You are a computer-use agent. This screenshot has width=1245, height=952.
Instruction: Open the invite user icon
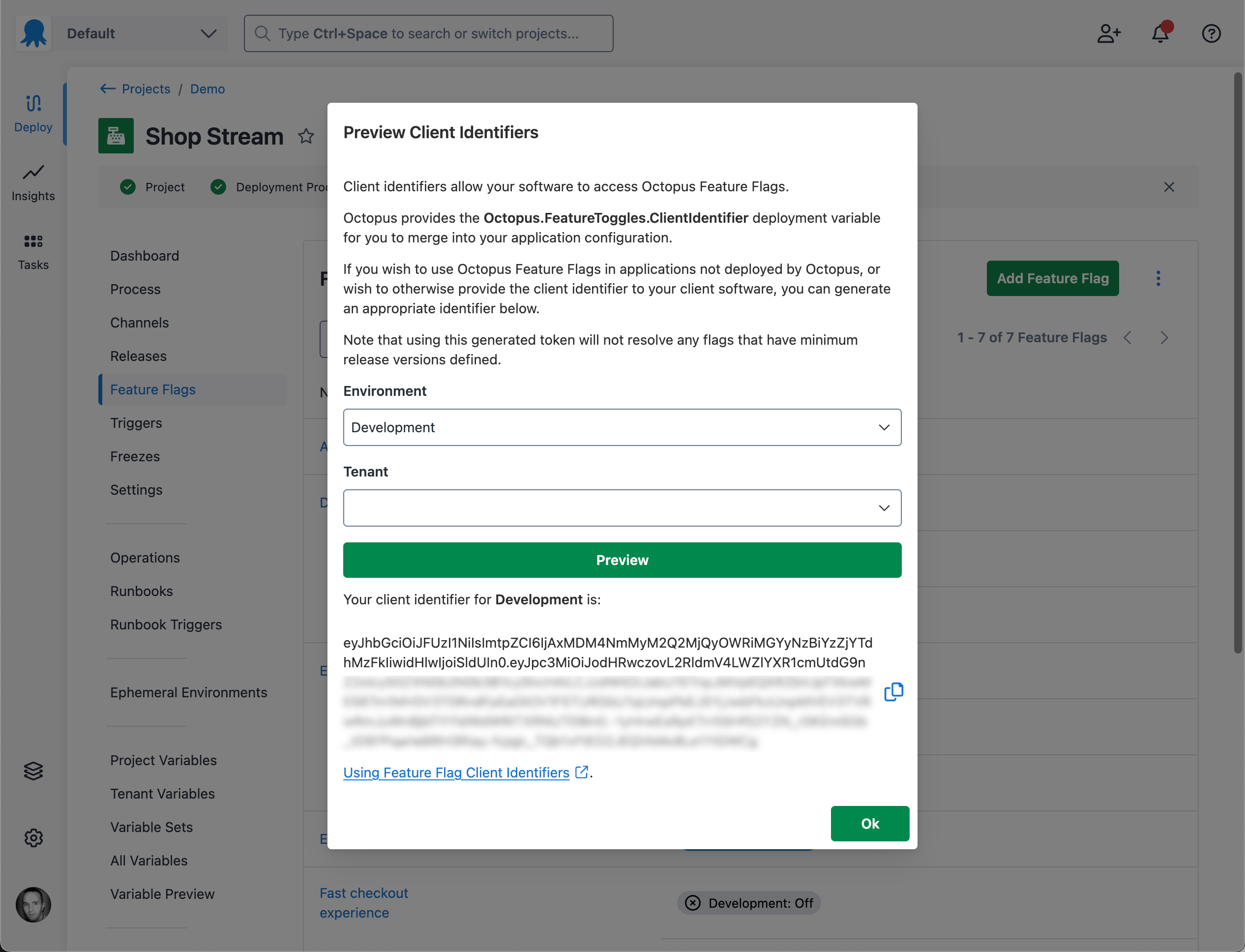1109,33
